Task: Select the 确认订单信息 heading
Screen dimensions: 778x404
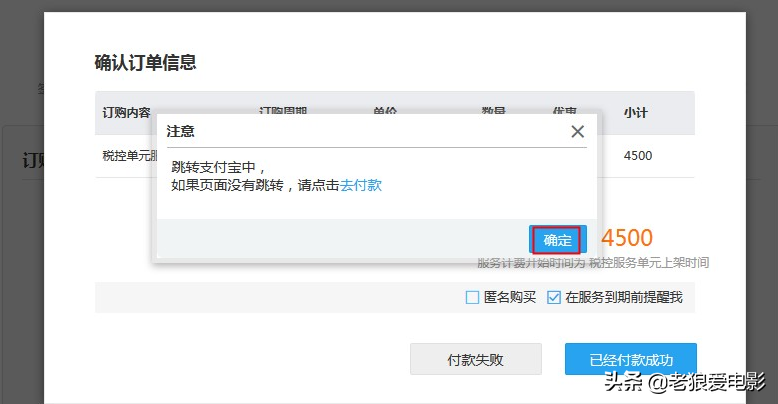Action: click(x=145, y=63)
